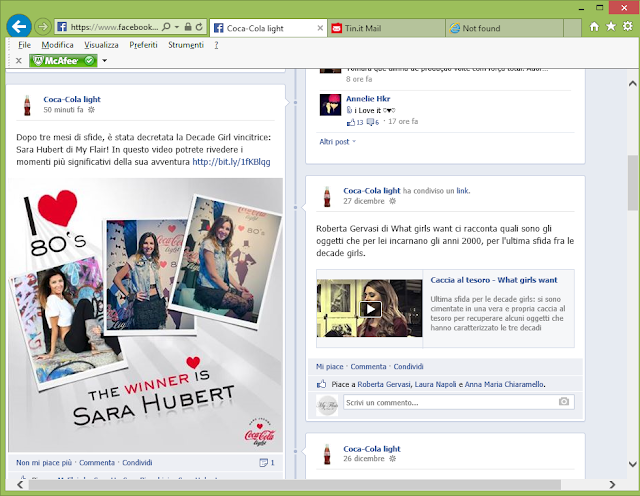
Task: Click 'Non mi piace più' on winner post
Action: click(x=44, y=463)
